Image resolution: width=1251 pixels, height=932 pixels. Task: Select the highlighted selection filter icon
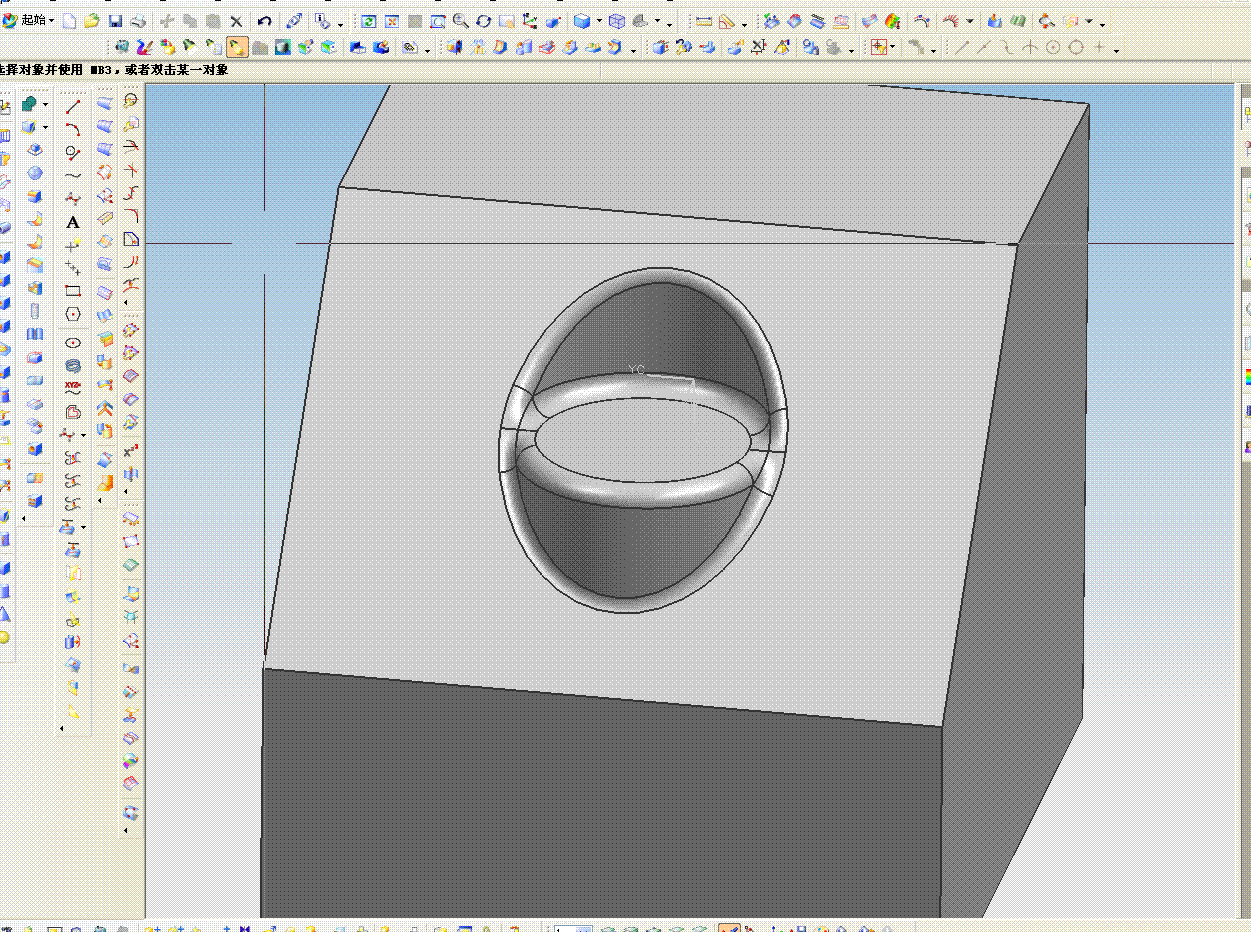(x=237, y=46)
